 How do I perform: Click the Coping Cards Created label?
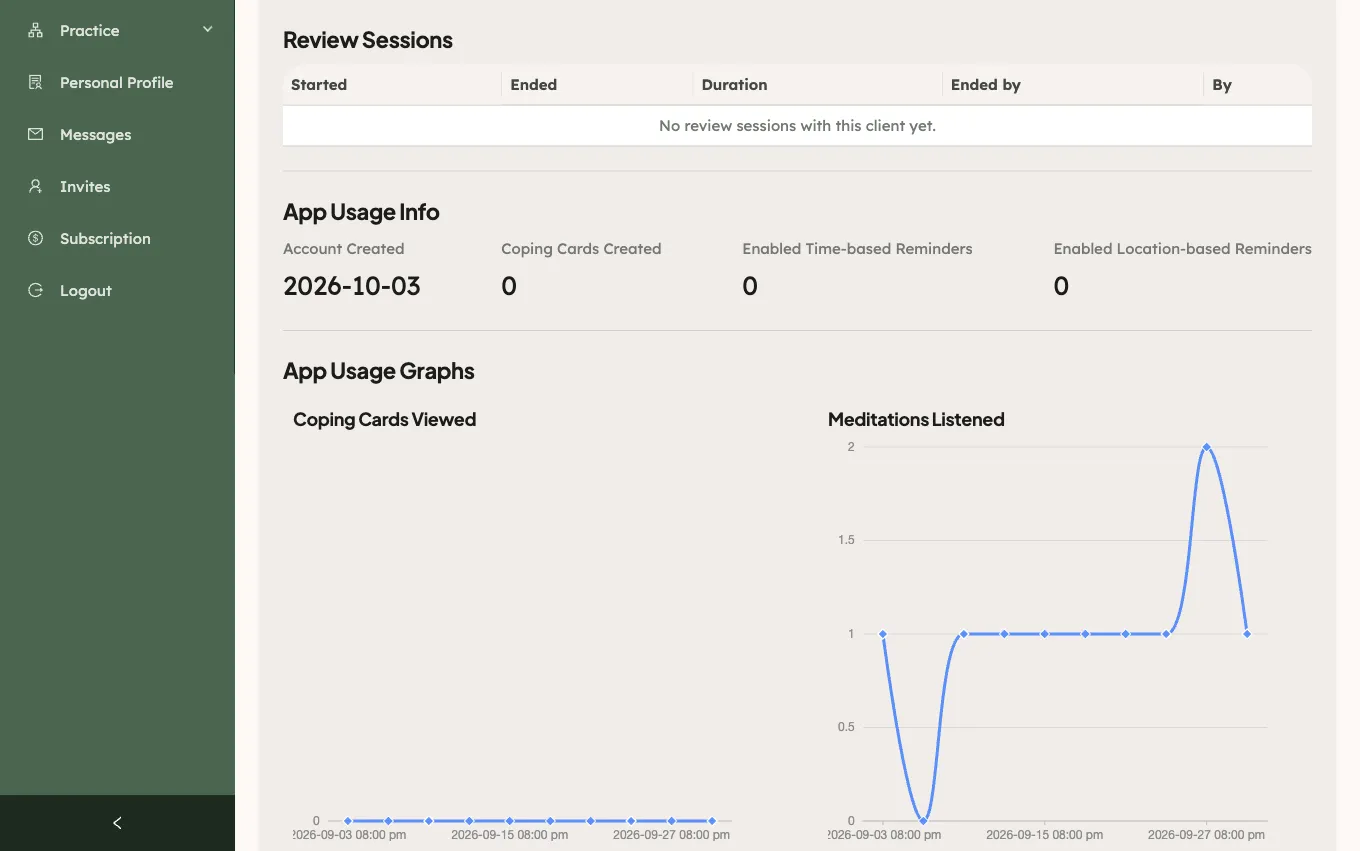coord(581,249)
